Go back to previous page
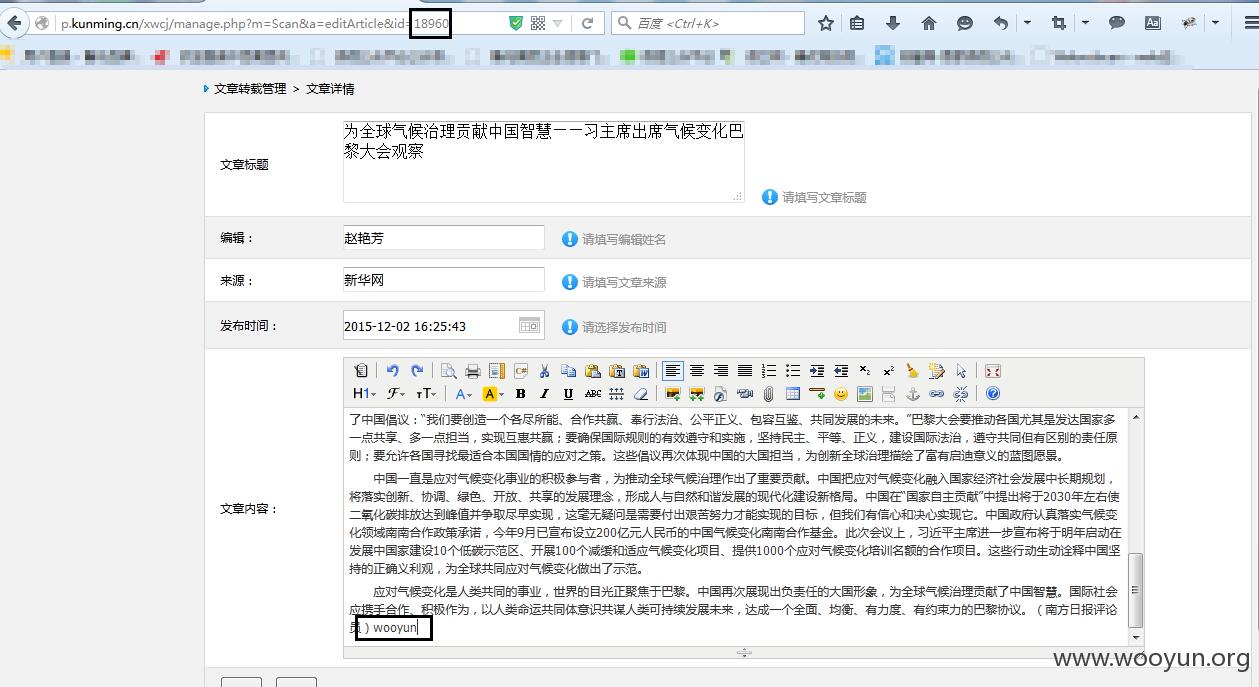Image resolution: width=1259 pixels, height=687 pixels. (x=14, y=23)
